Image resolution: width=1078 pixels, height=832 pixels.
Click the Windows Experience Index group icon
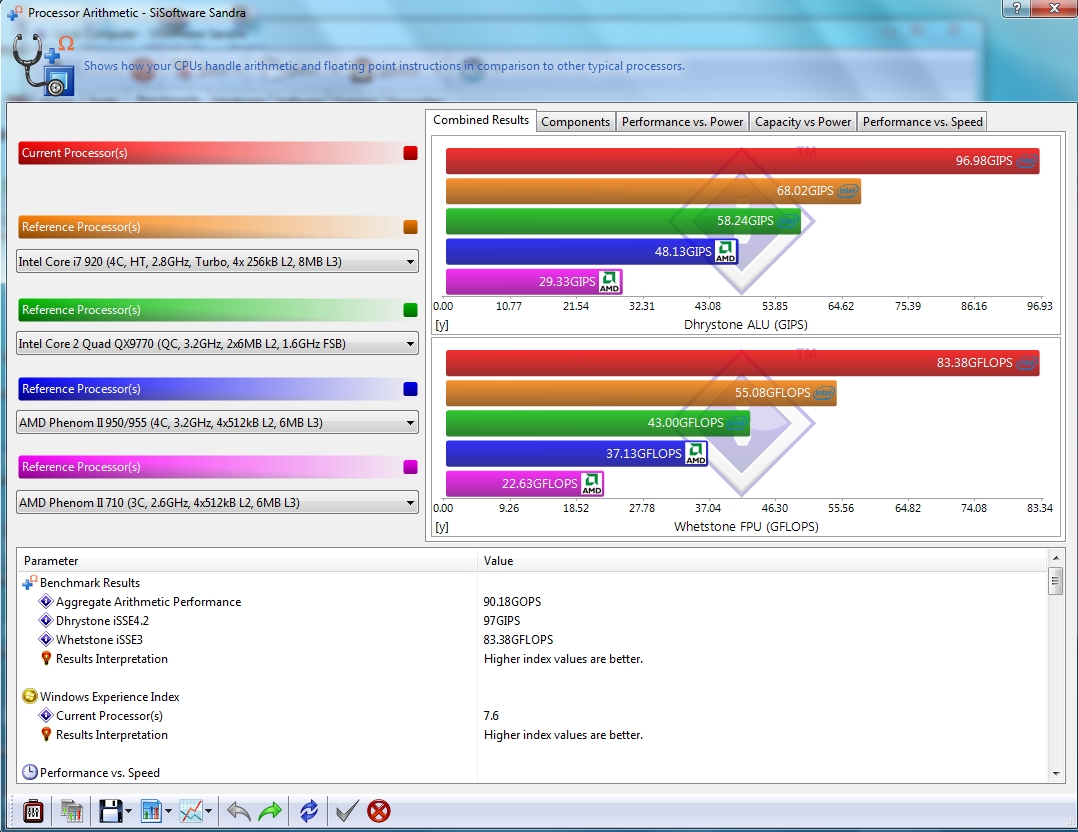[30, 697]
